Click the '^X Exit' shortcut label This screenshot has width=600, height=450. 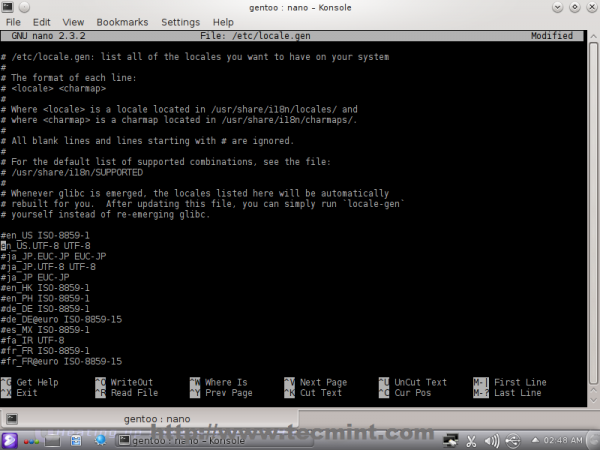19,393
